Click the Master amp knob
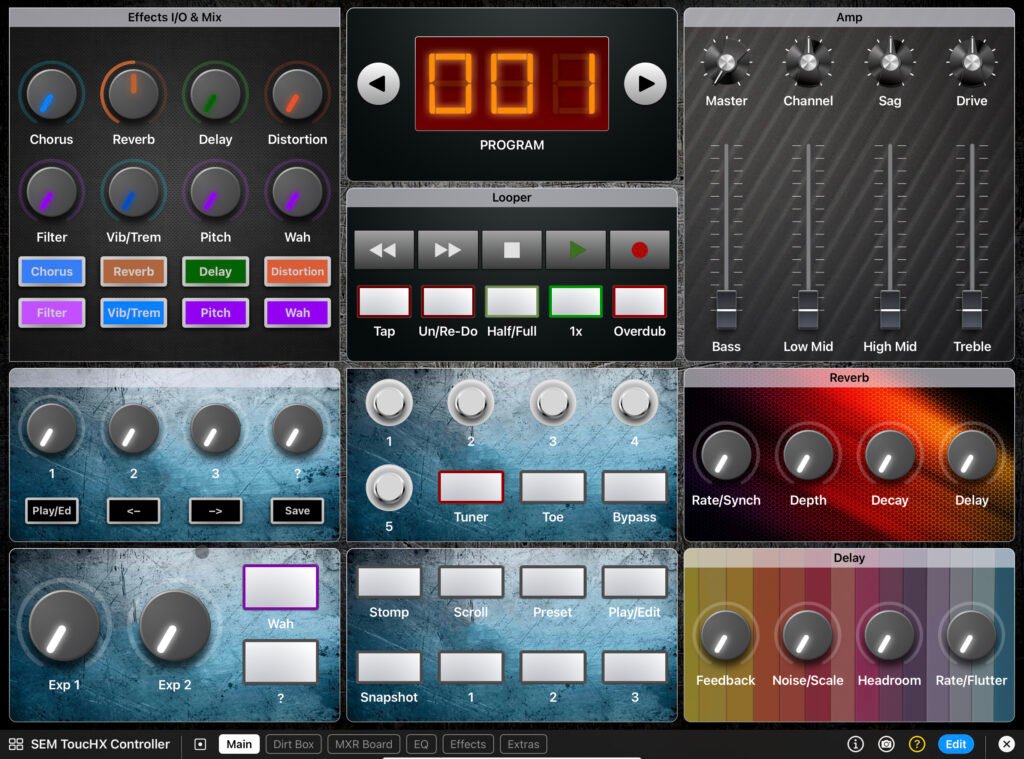This screenshot has width=1024, height=759. point(726,63)
